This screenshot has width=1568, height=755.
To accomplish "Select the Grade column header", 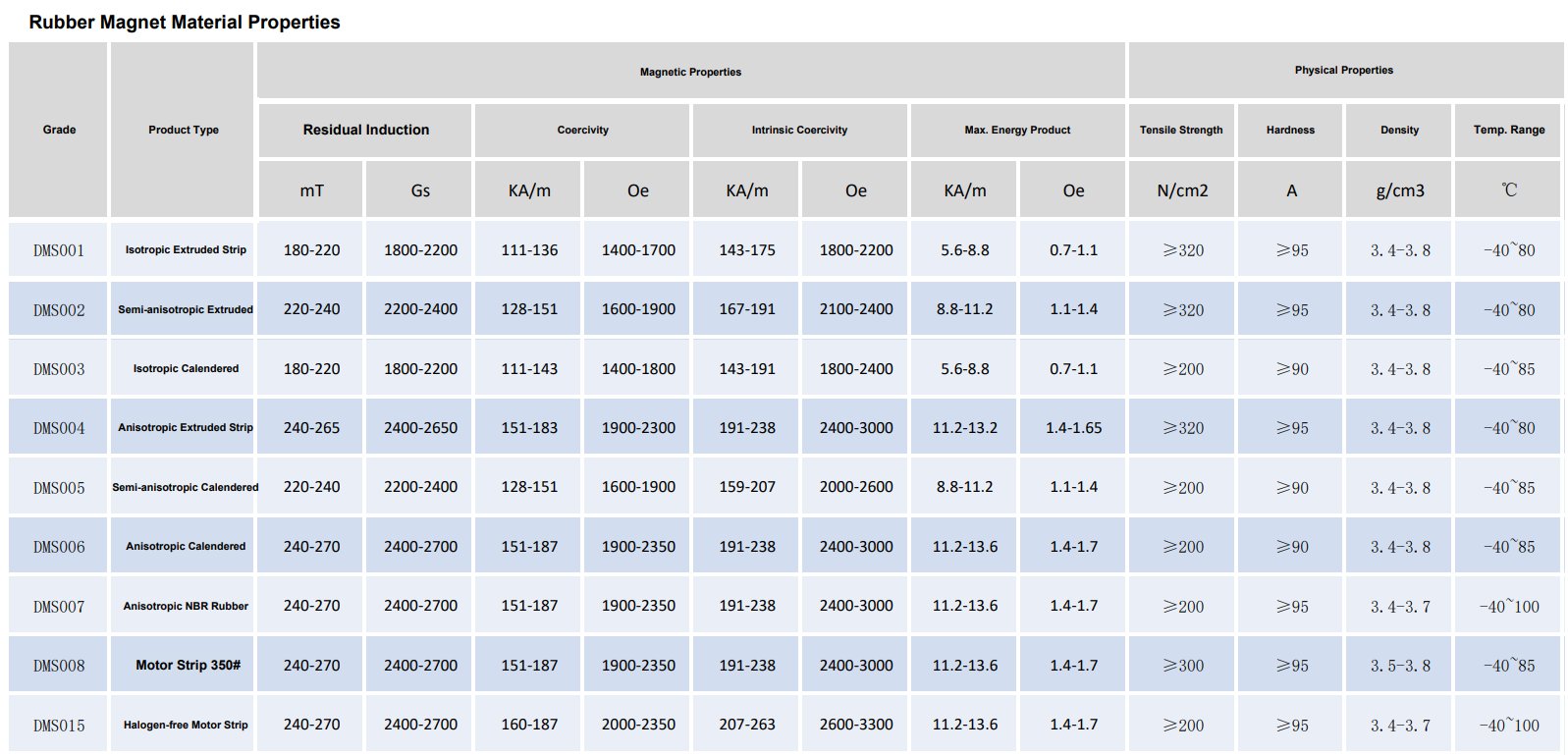I will [x=59, y=130].
